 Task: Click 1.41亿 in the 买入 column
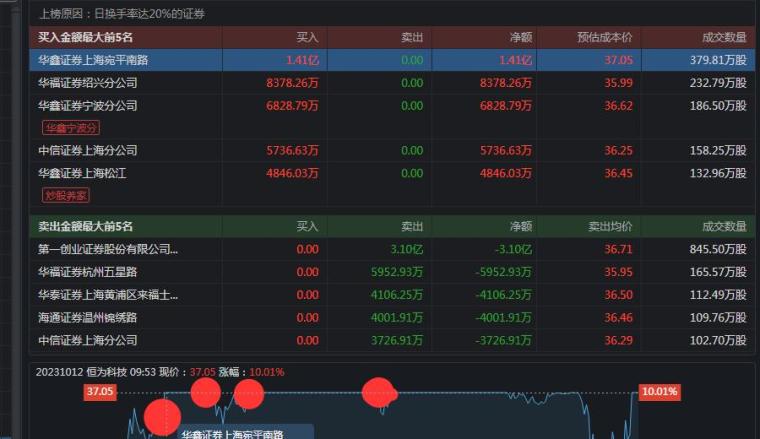(302, 60)
